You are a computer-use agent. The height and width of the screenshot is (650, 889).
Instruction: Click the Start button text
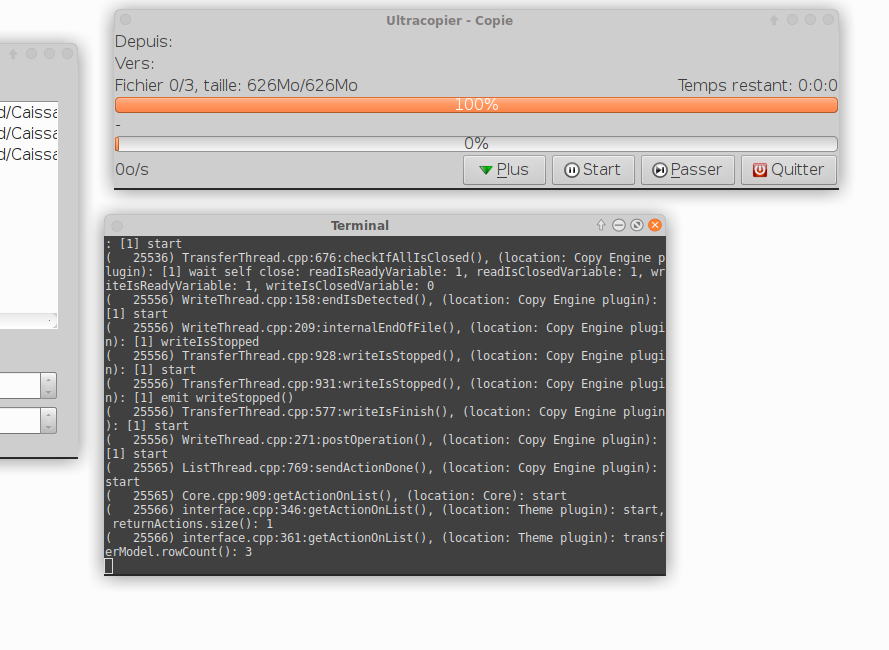tap(601, 170)
